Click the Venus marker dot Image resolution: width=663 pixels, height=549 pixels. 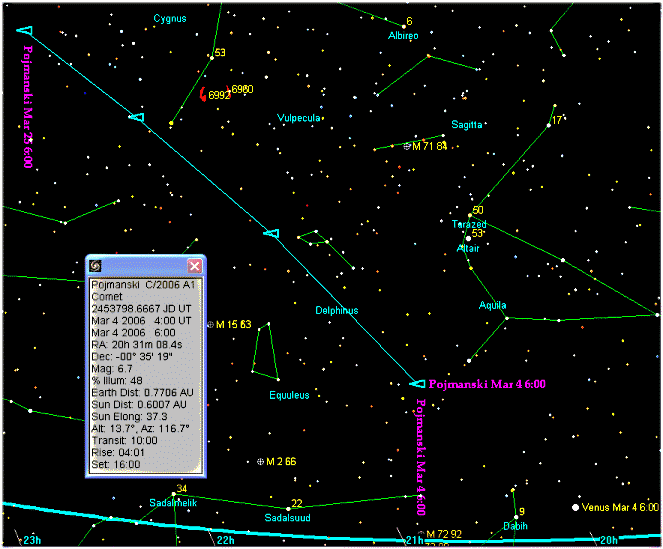[x=575, y=508]
